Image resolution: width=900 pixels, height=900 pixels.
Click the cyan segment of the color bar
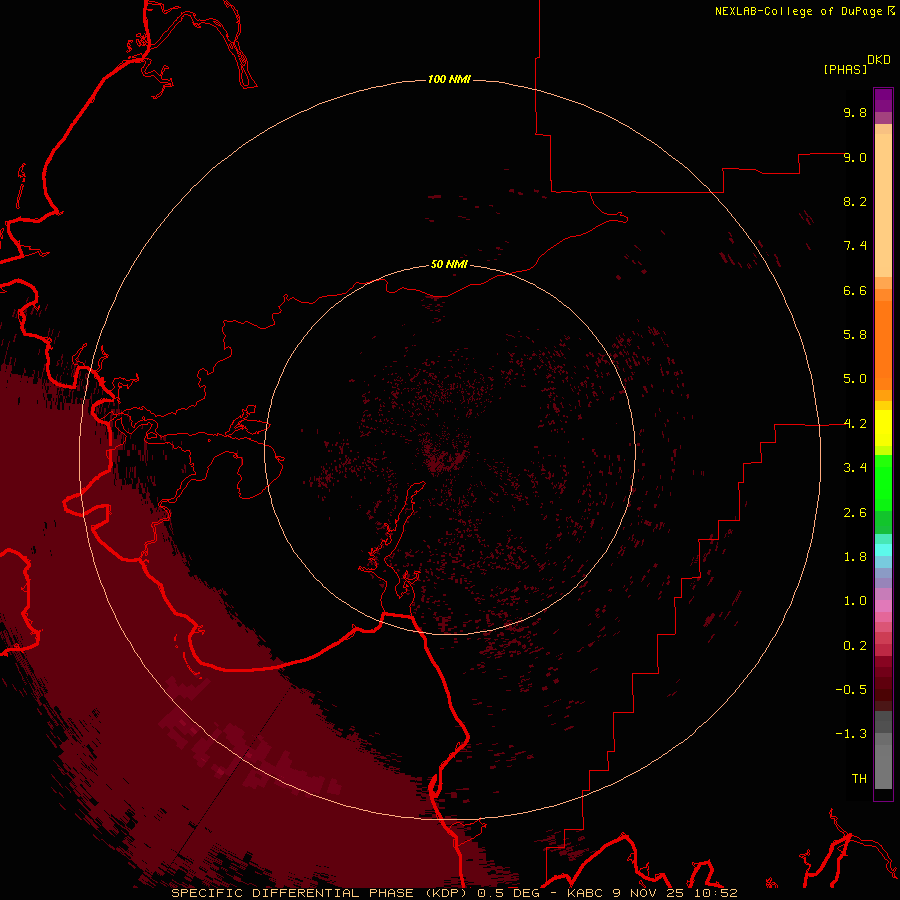tap(883, 550)
